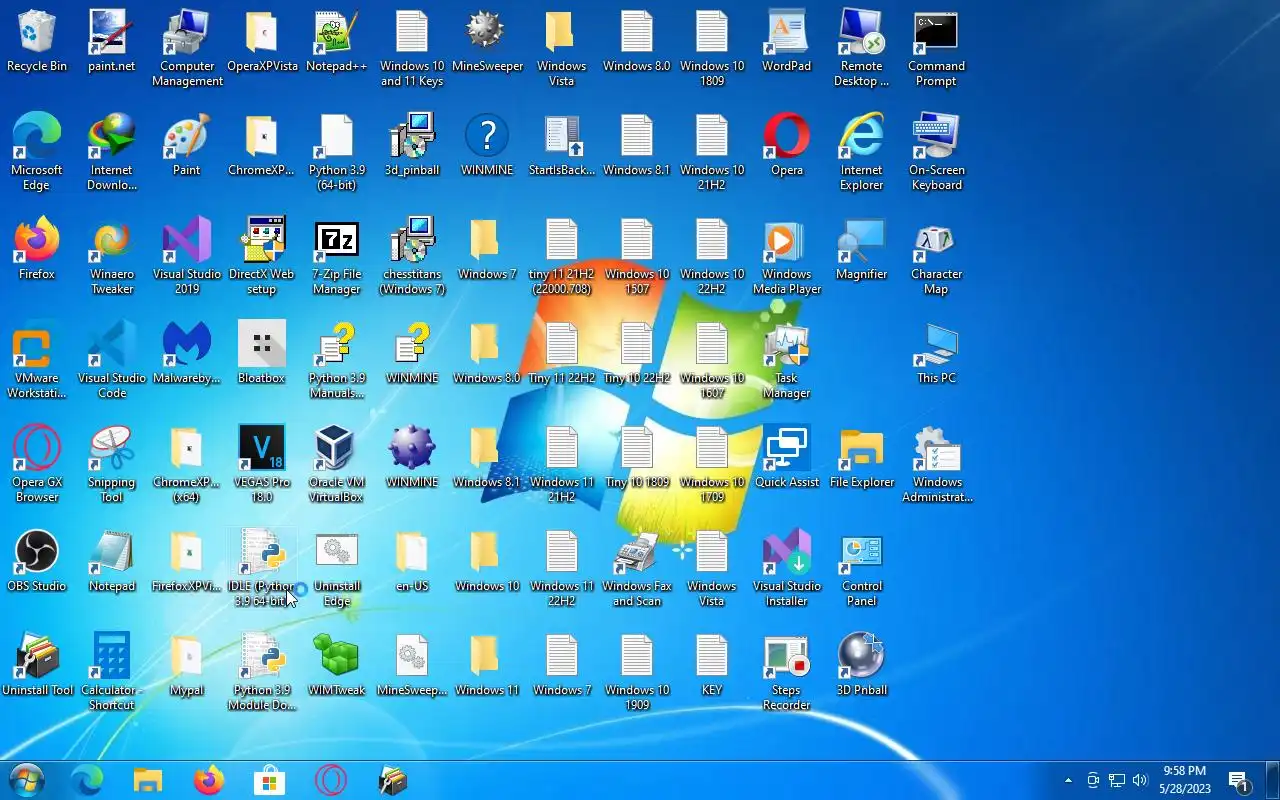Open the taskbar clock showing 9:58 PM

point(1185,780)
